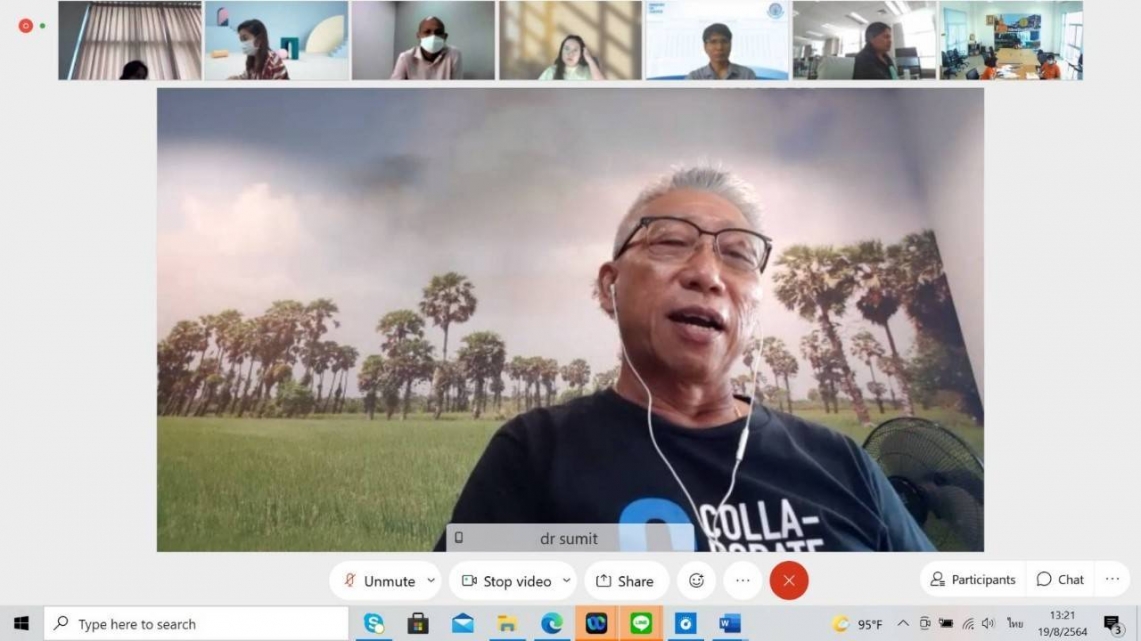Open Microsoft Word from the taskbar
The image size is (1141, 641).
(730, 624)
